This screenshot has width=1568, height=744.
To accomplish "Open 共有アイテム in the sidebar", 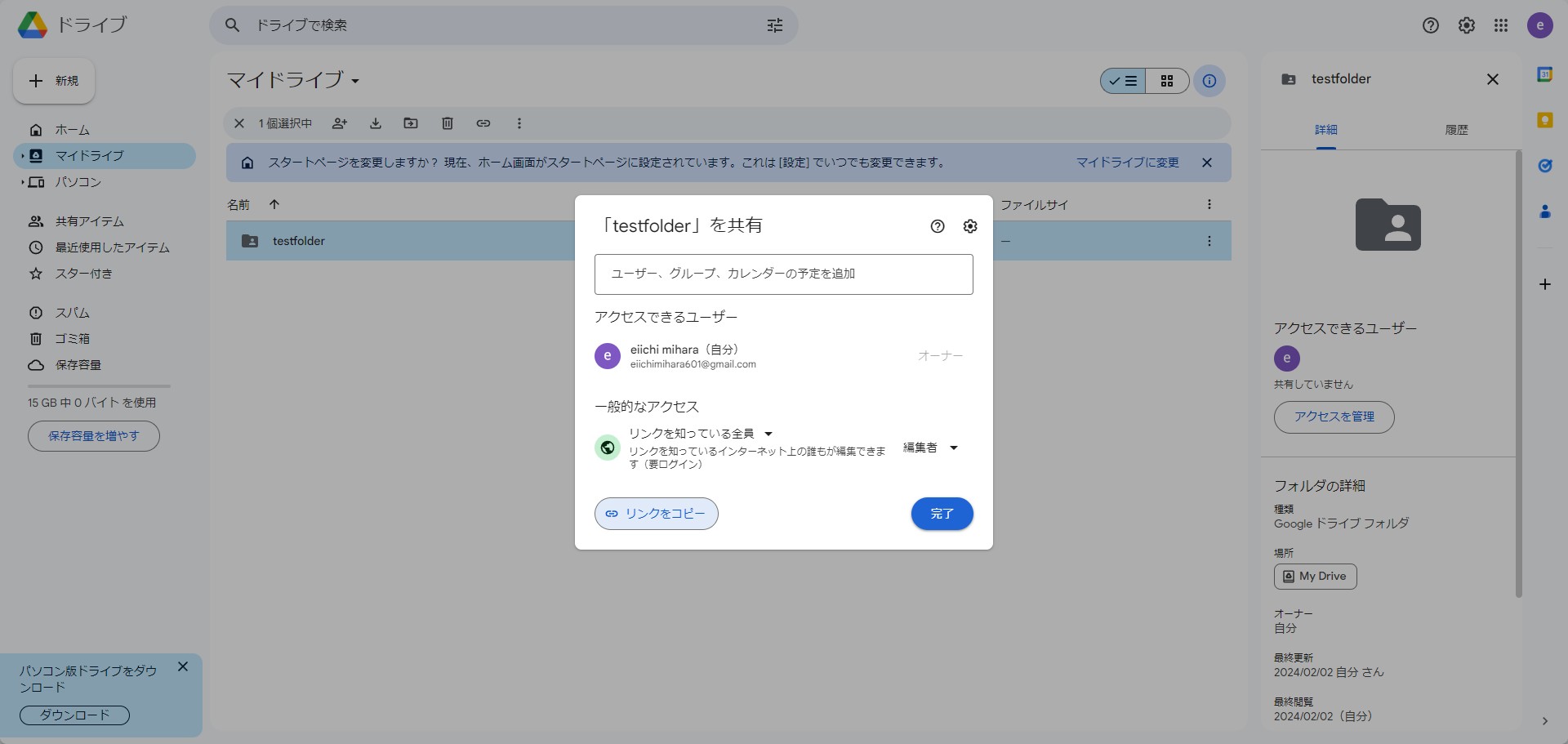I will click(105, 221).
